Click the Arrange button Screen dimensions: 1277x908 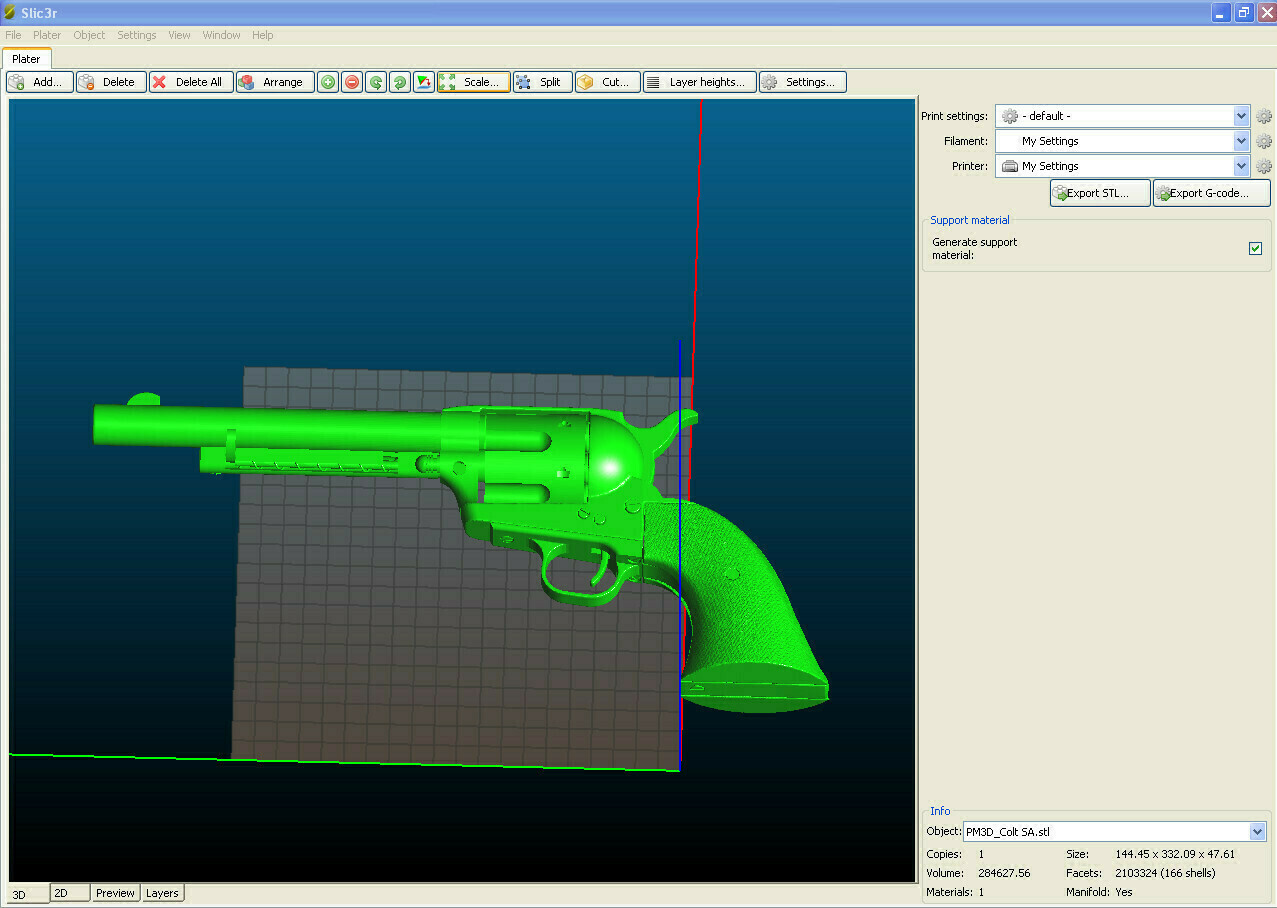(275, 81)
